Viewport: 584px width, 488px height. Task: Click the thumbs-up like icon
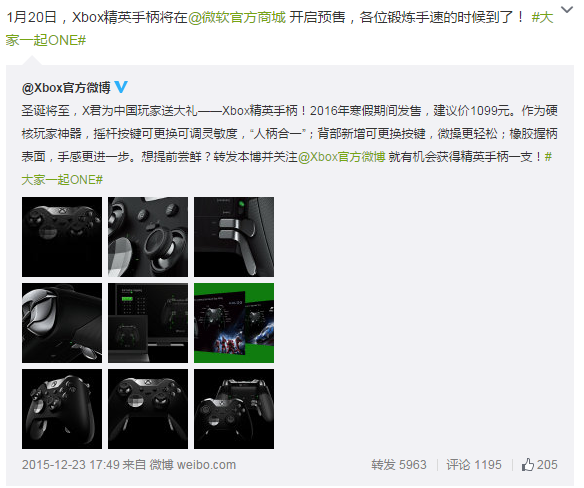coord(527,465)
